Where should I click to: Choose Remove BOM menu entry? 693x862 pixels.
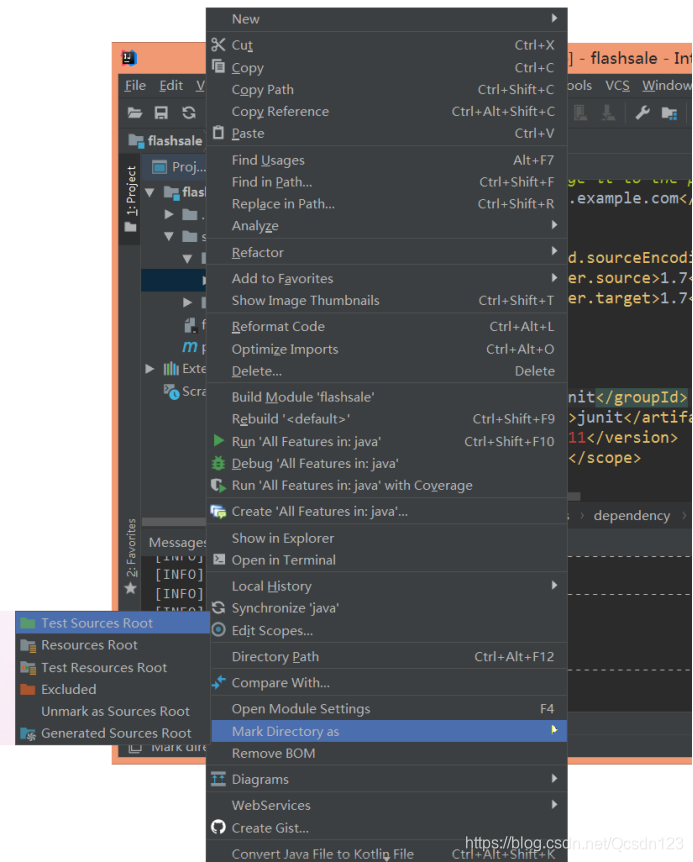coord(387,753)
